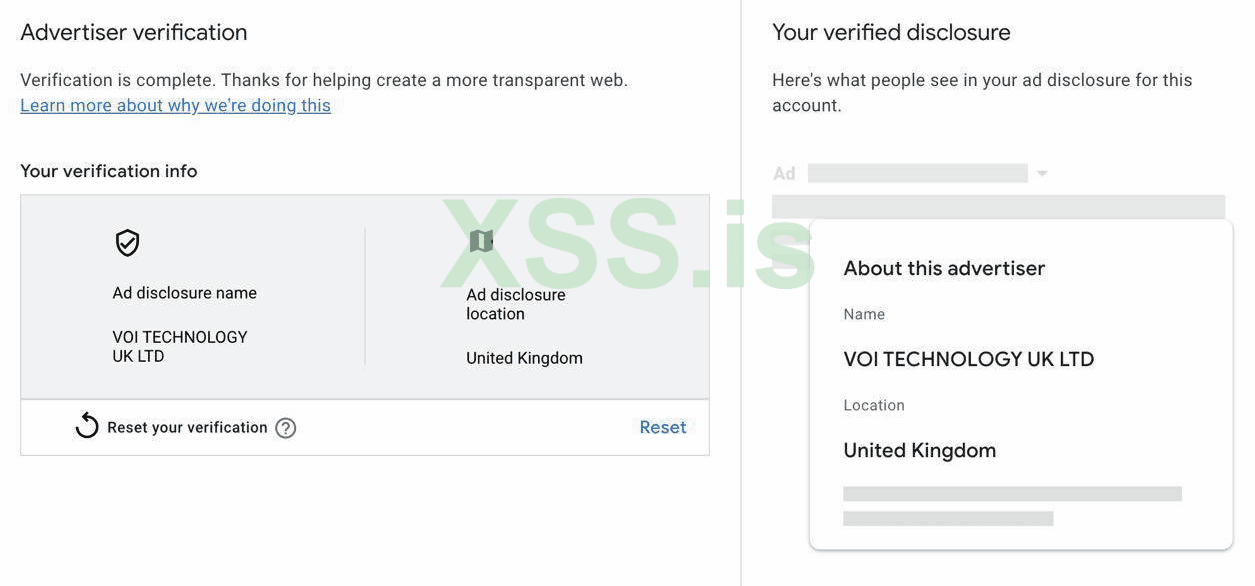The image size is (1255, 586).
Task: Click advertiser name 'VOI TECHNOLOGY UK LTD' in card
Action: (x=968, y=359)
